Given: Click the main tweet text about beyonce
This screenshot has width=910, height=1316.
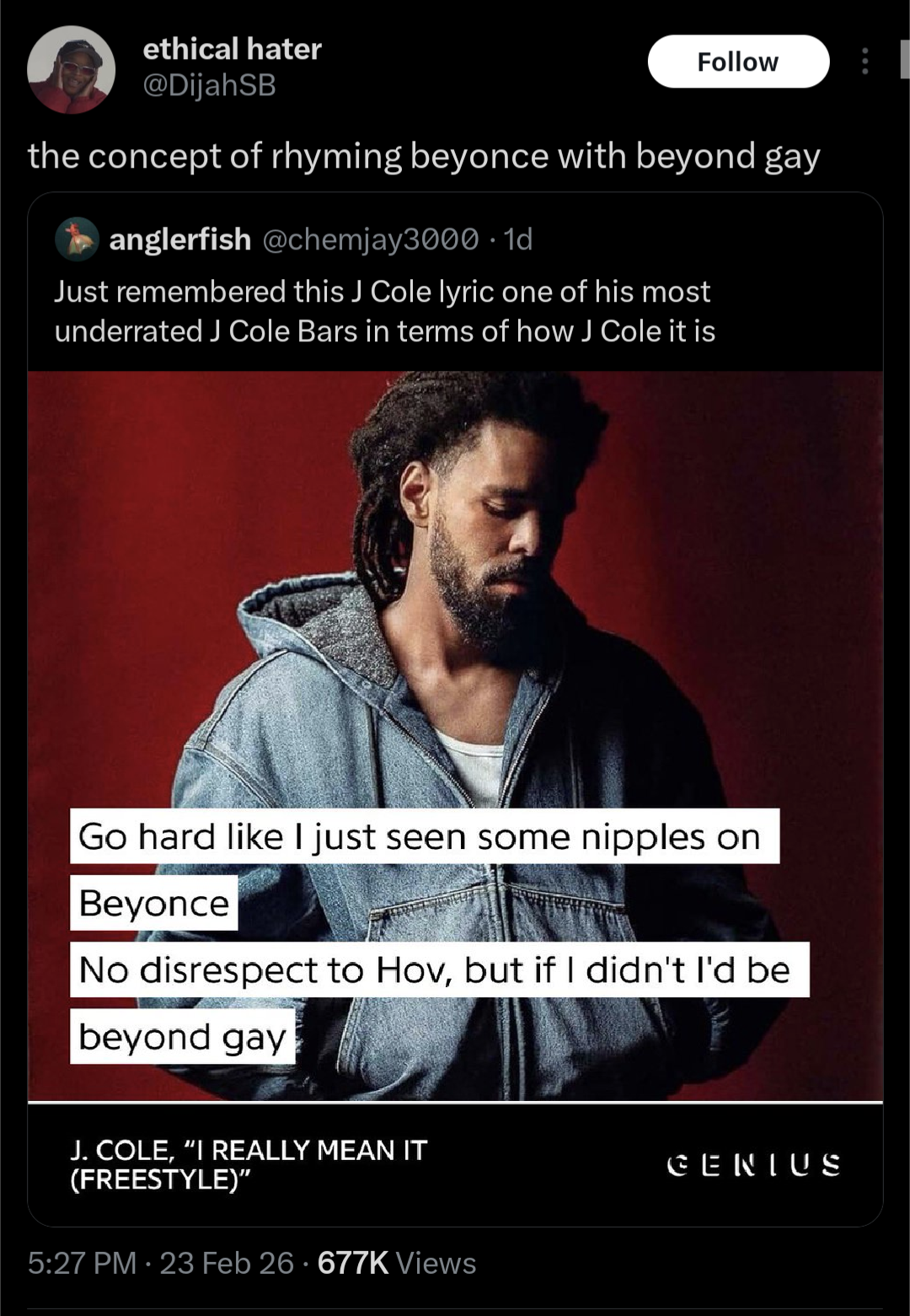Looking at the screenshot, I should tap(424, 157).
